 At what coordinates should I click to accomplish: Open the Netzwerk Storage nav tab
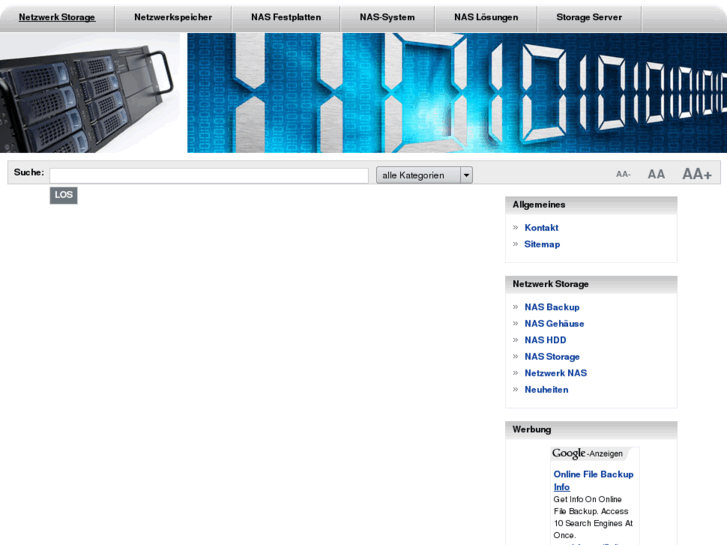(57, 18)
